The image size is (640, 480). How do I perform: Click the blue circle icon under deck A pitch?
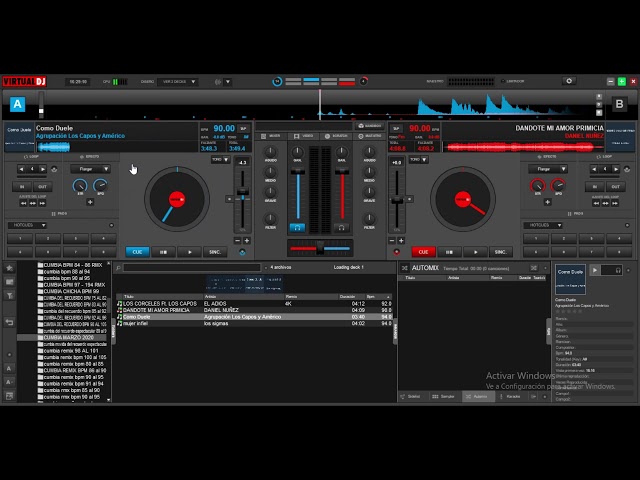pyautogui.click(x=242, y=252)
